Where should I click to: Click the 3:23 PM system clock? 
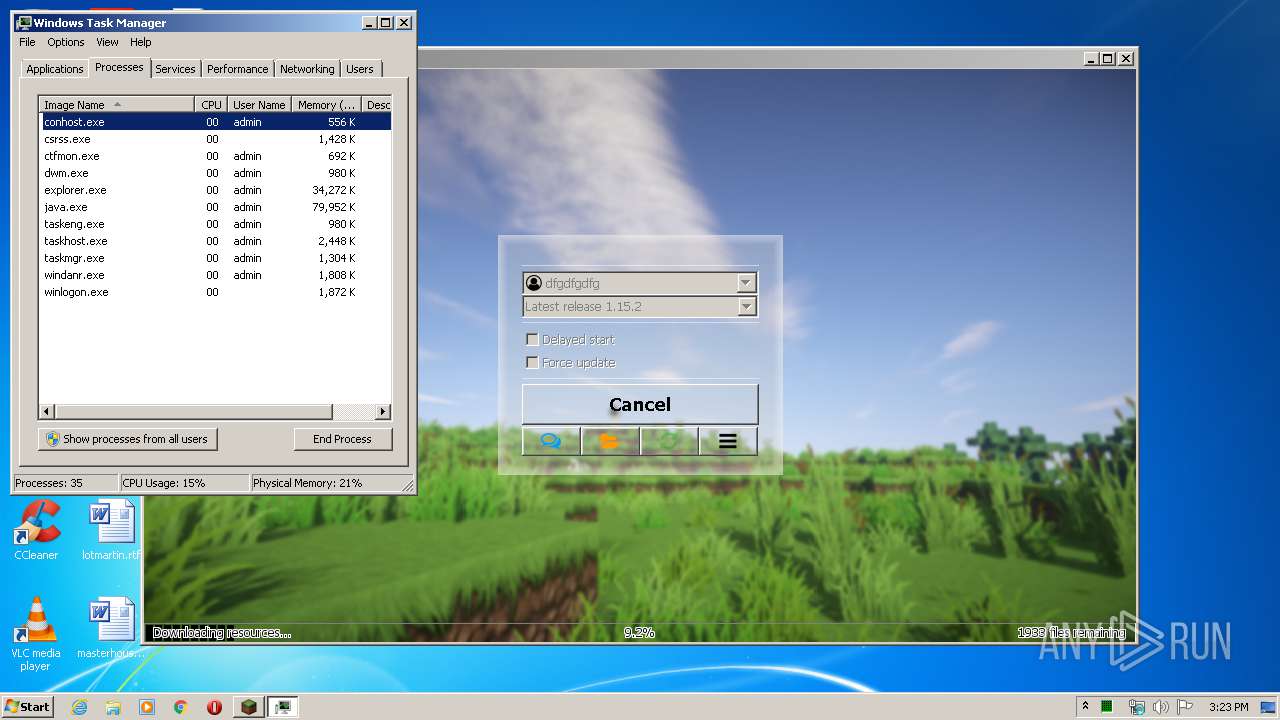1228,707
